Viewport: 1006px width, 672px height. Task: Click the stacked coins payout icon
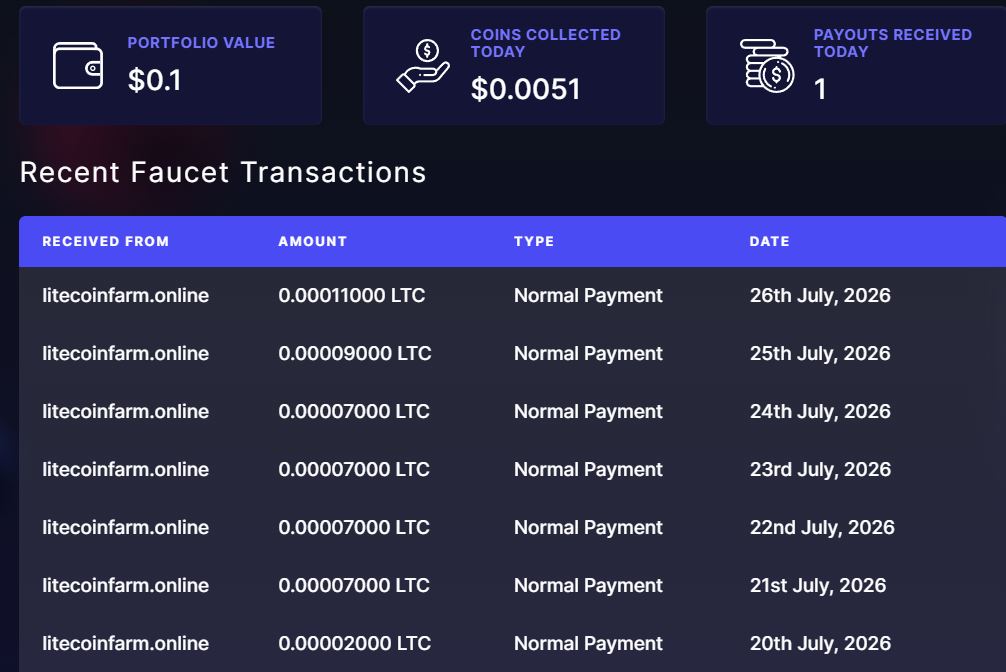tap(767, 65)
